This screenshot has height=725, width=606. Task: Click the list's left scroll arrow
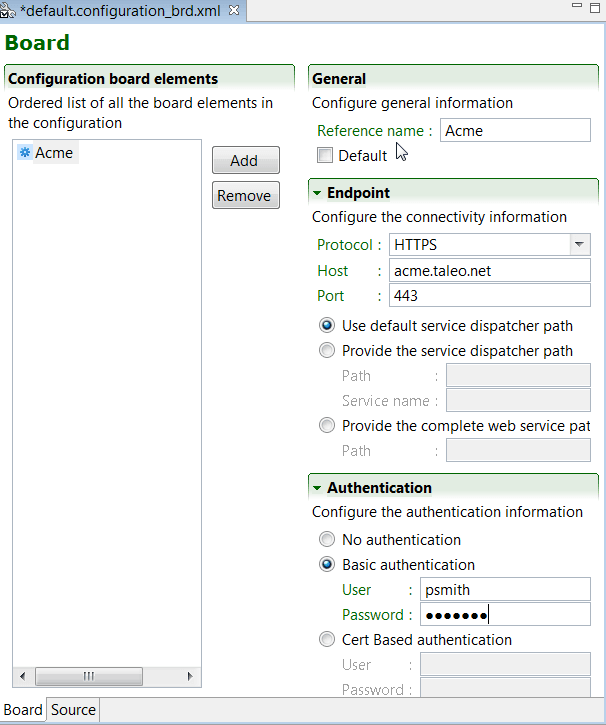[19, 677]
